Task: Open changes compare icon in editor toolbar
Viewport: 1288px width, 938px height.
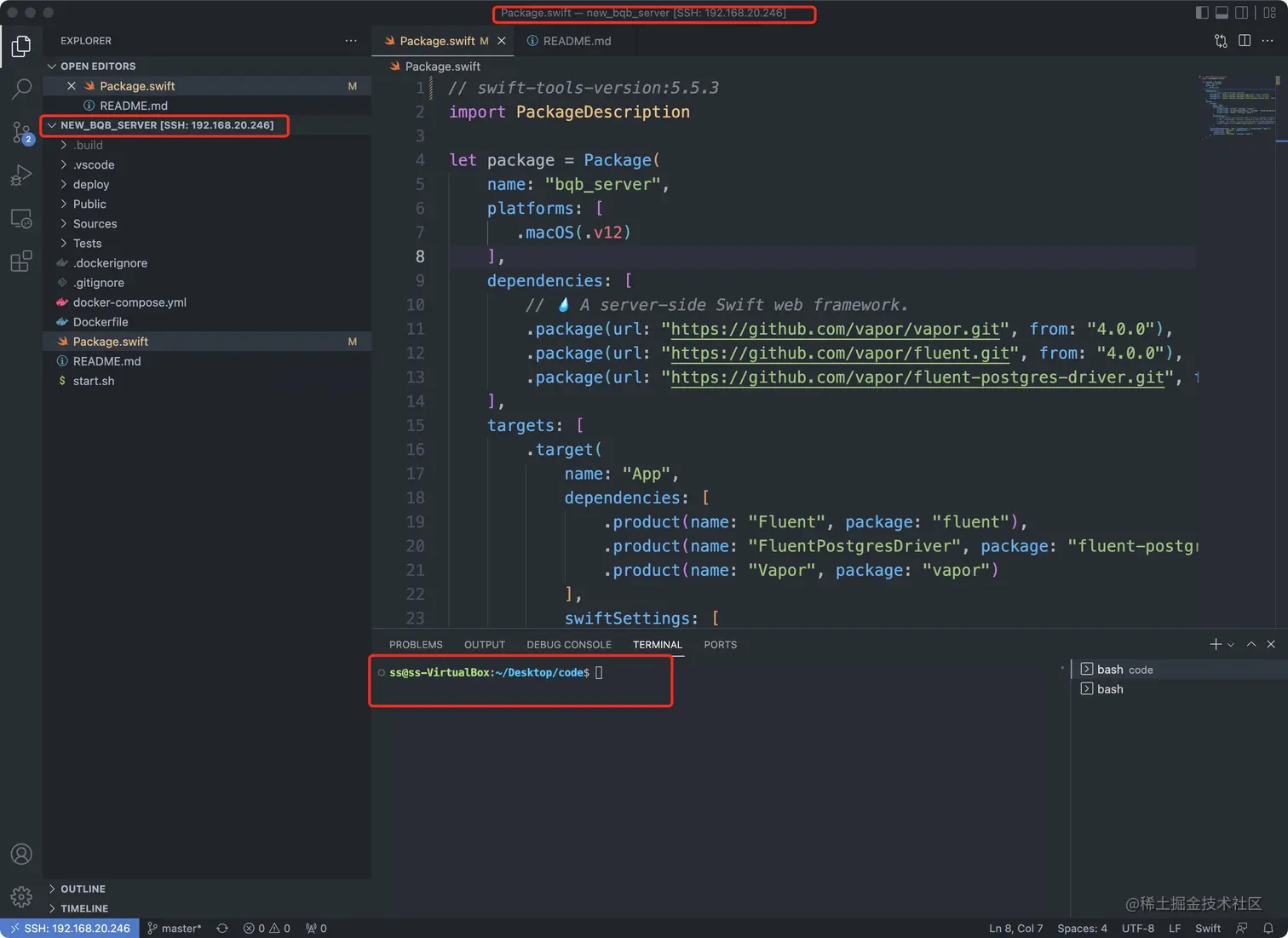Action: 1221,41
